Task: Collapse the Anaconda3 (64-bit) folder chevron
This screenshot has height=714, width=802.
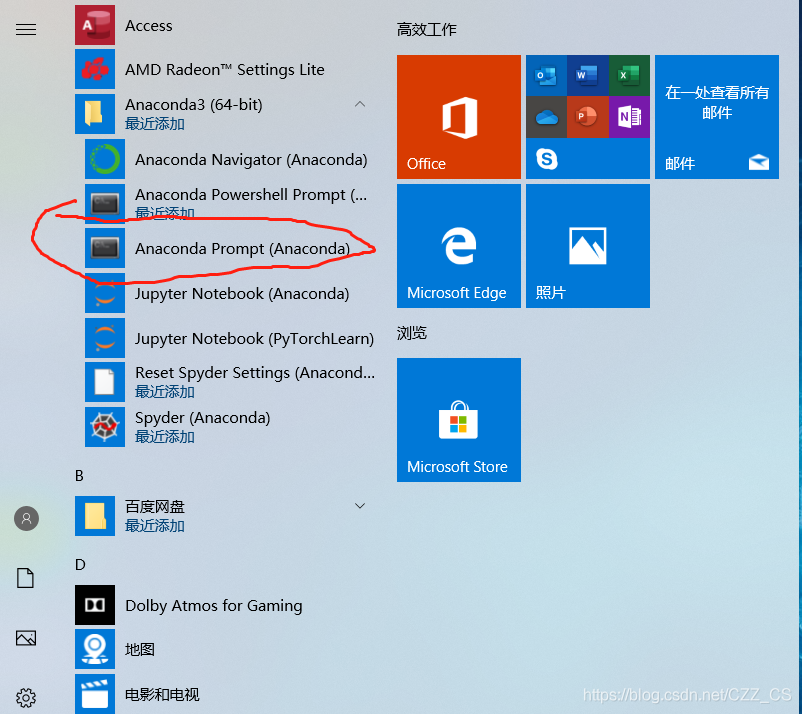Action: coord(360,104)
